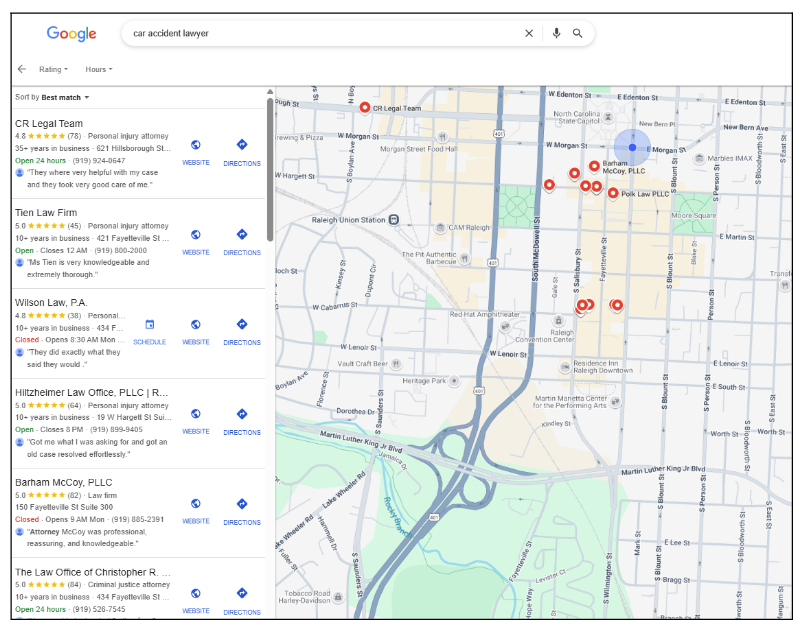Open the Barham McCoy, PLLC listing title
Screen dimensions: 803x630
click(x=64, y=482)
